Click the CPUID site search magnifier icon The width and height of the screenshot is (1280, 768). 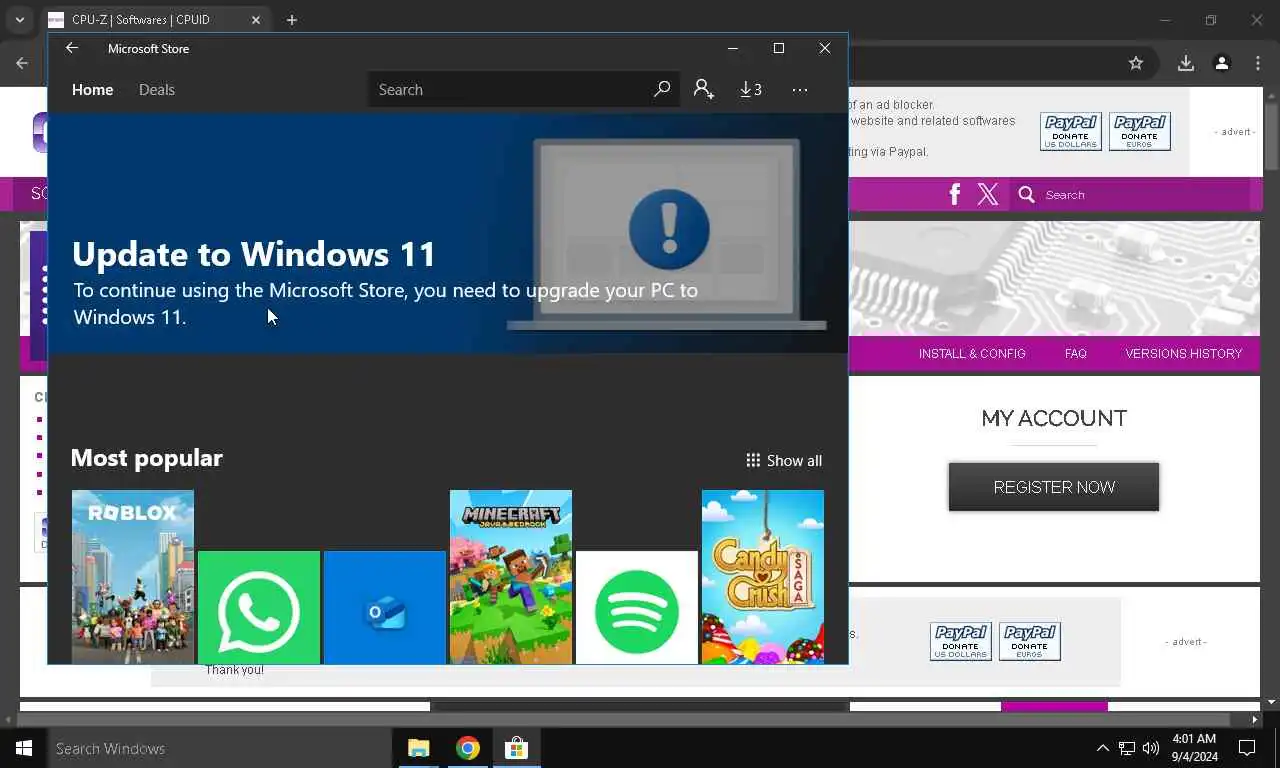coord(1026,194)
